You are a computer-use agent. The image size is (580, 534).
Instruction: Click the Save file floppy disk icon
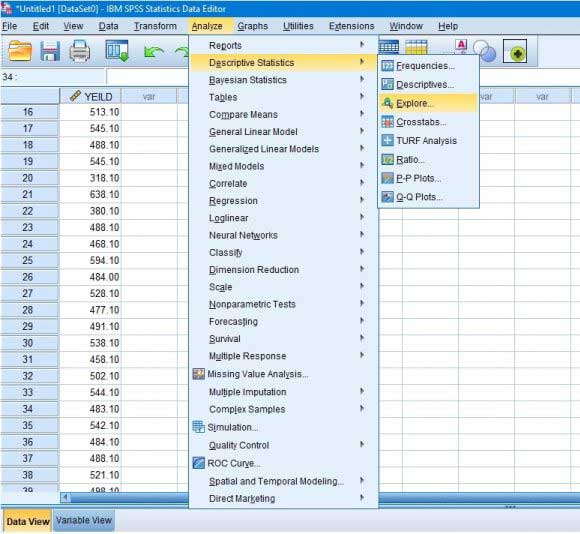[50, 51]
